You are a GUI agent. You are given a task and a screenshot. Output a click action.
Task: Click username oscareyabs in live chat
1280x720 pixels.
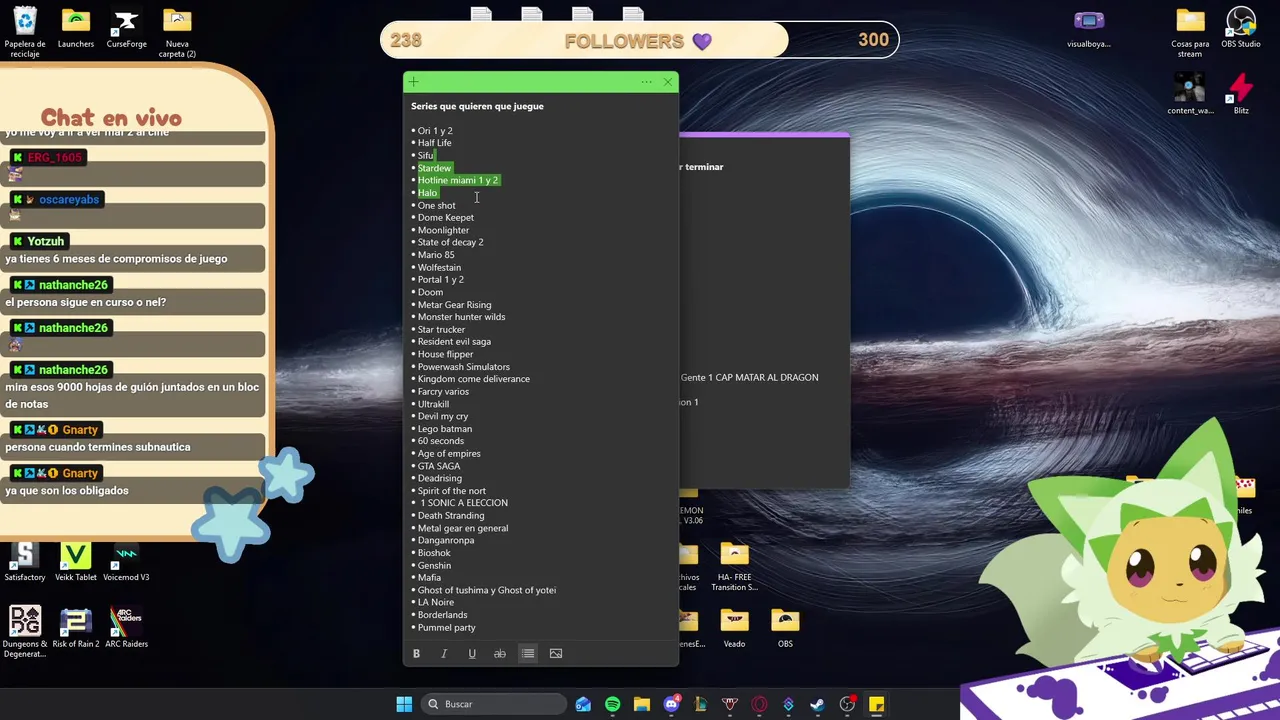pyautogui.click(x=69, y=200)
